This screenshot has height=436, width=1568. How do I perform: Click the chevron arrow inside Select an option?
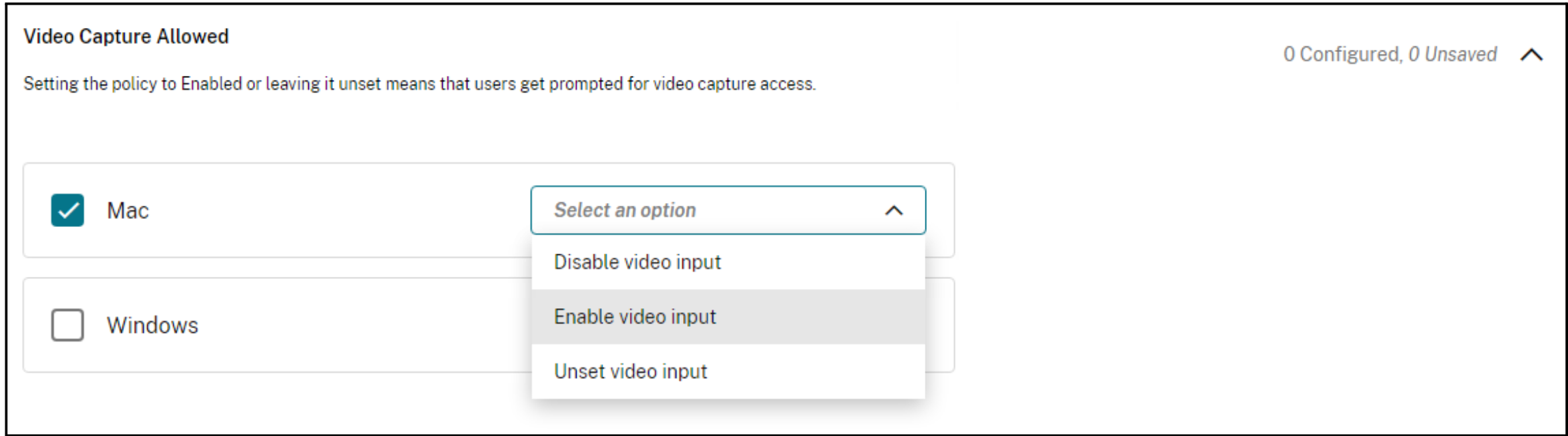pos(894,211)
